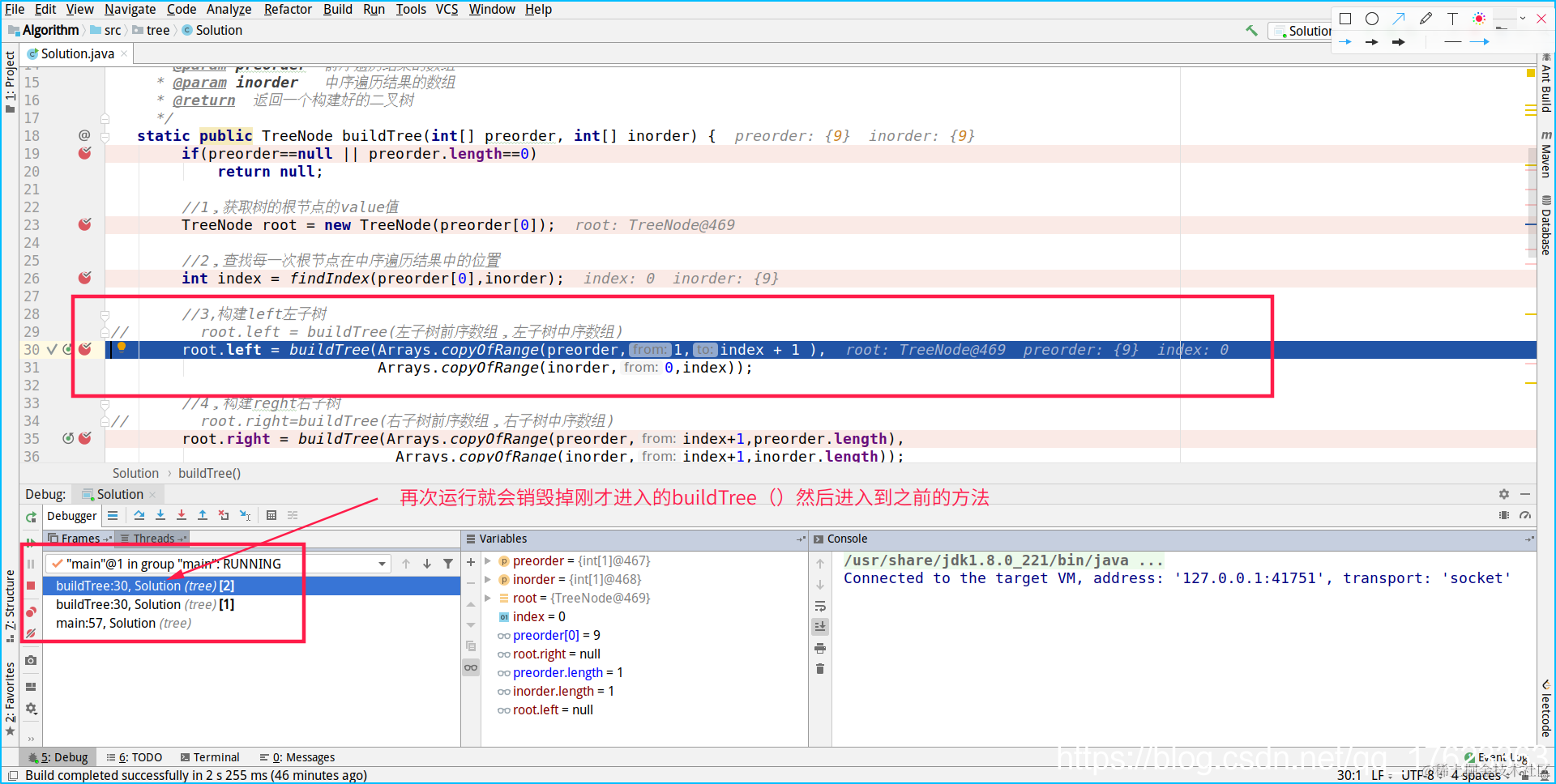Open the Terminal tool window tab
The width and height of the screenshot is (1556, 784).
[210, 757]
